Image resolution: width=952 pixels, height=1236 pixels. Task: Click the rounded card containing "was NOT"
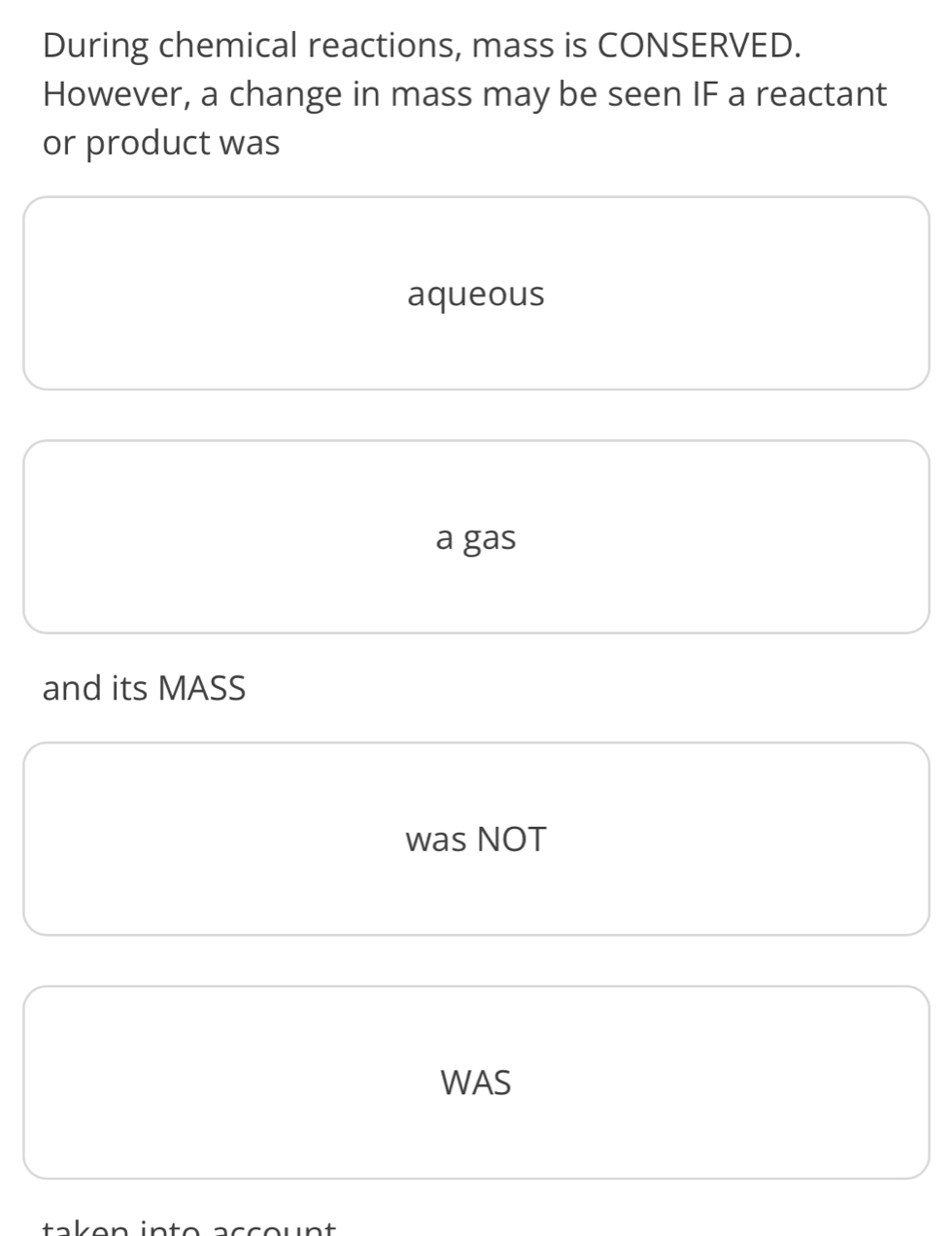click(x=475, y=839)
